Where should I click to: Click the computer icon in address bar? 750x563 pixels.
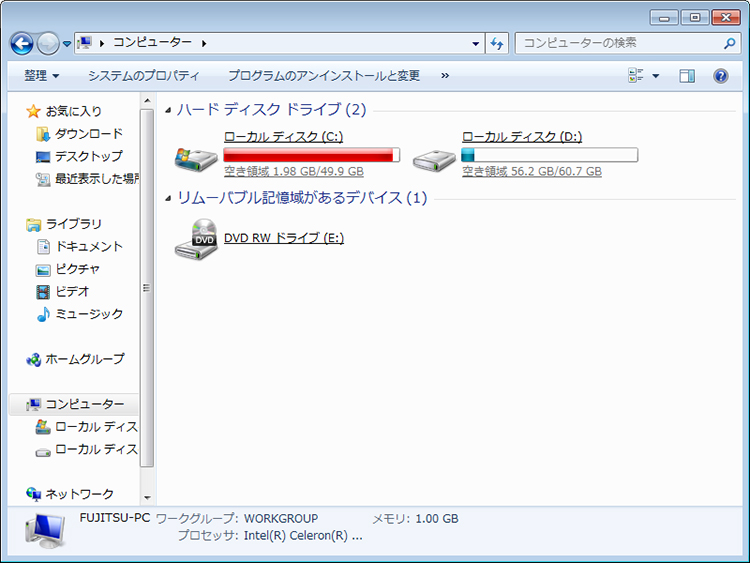tap(85, 43)
